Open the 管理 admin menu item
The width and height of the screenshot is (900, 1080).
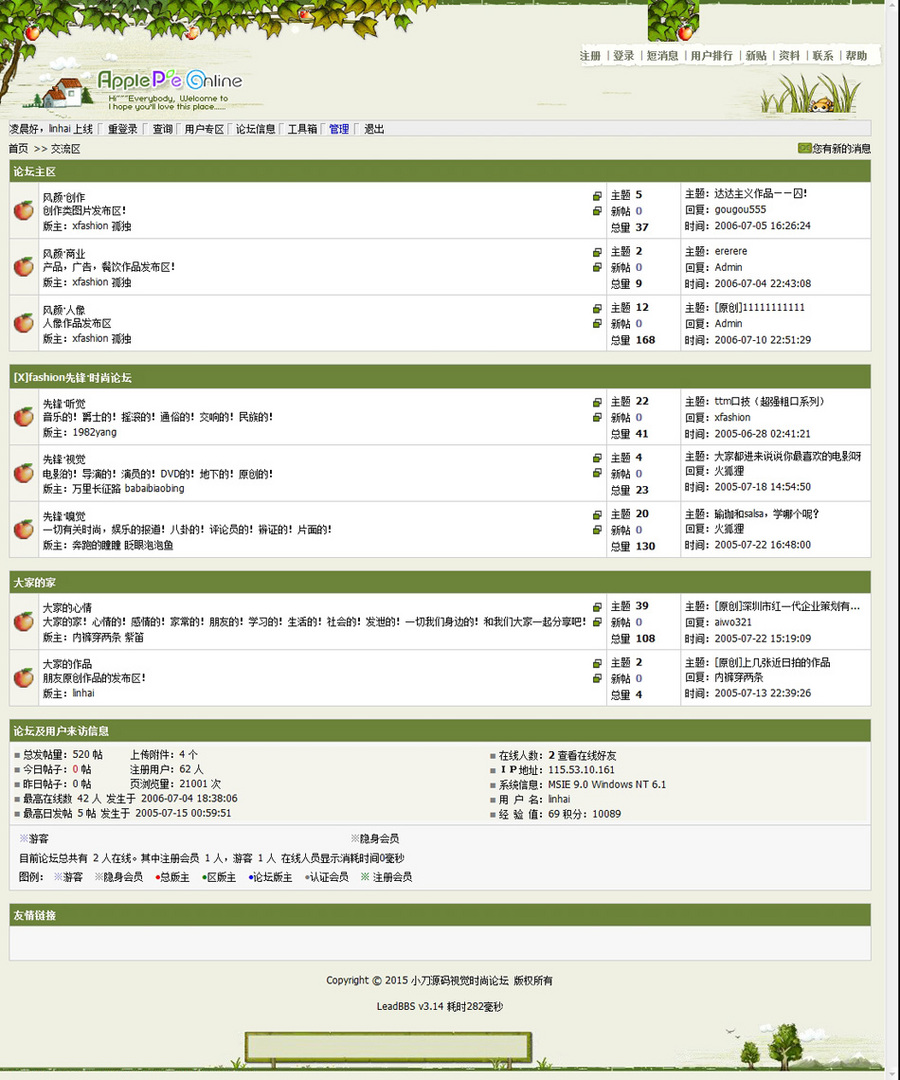[338, 128]
